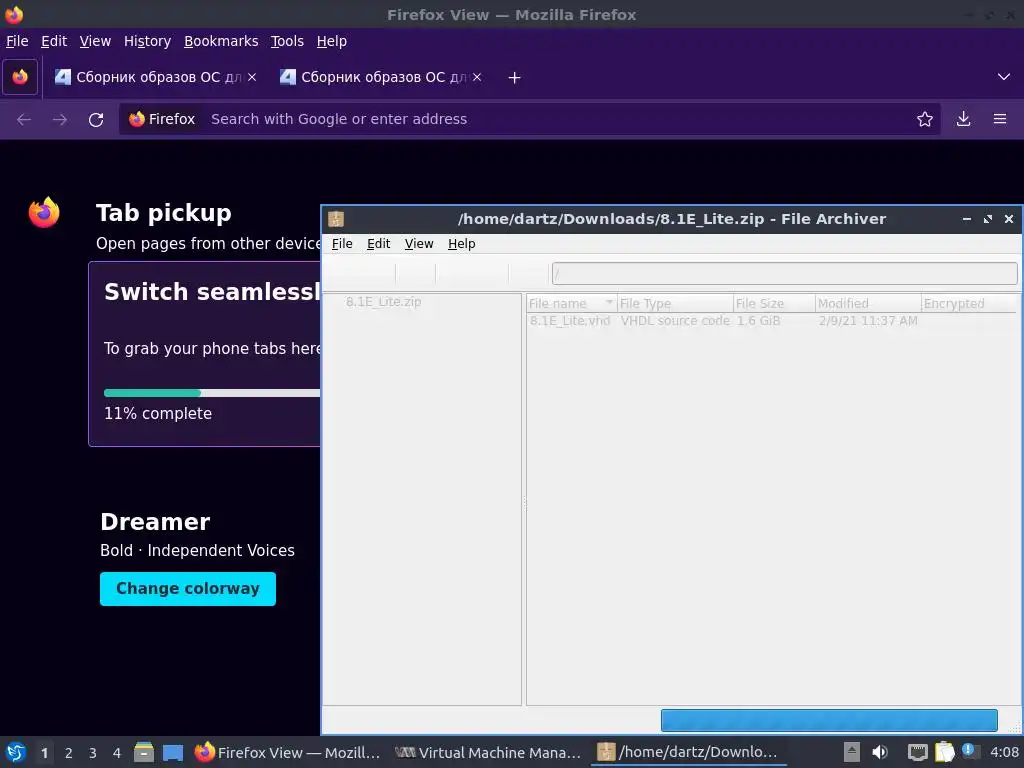
Task: Open File Archiver Help menu
Action: pyautogui.click(x=462, y=244)
